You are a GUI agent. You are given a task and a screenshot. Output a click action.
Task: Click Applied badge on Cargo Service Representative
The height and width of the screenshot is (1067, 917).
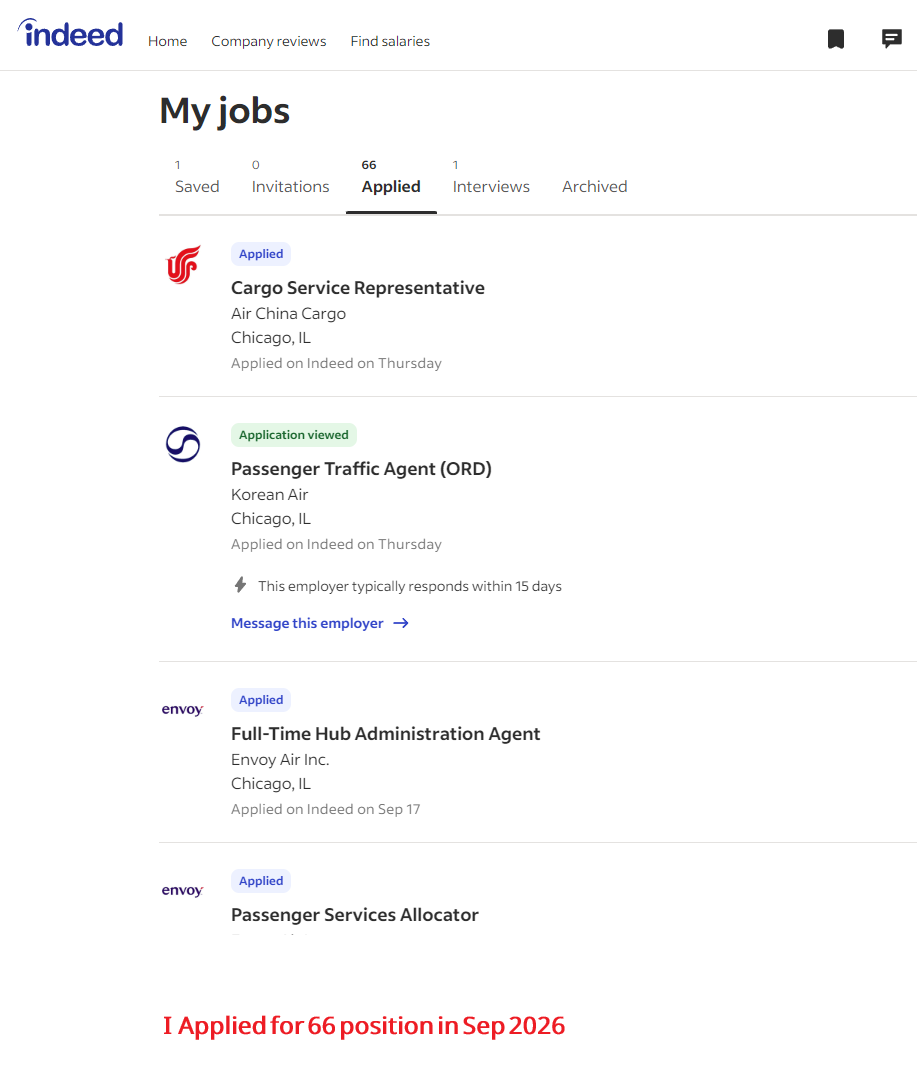[261, 254]
